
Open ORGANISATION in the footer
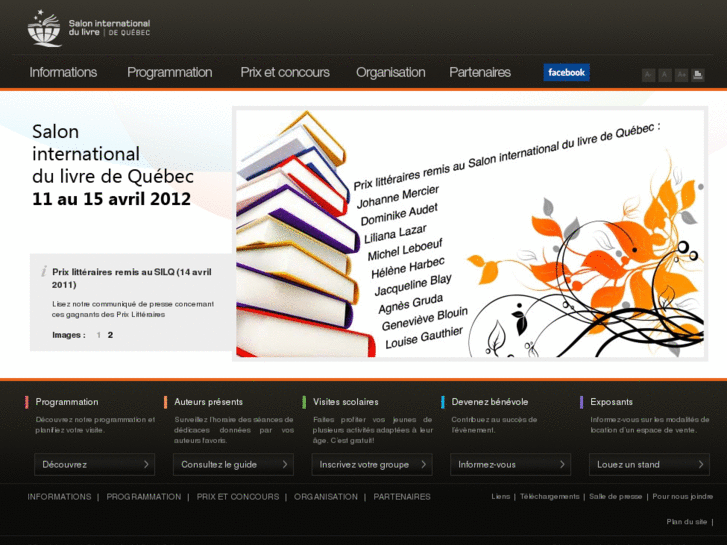point(326,497)
